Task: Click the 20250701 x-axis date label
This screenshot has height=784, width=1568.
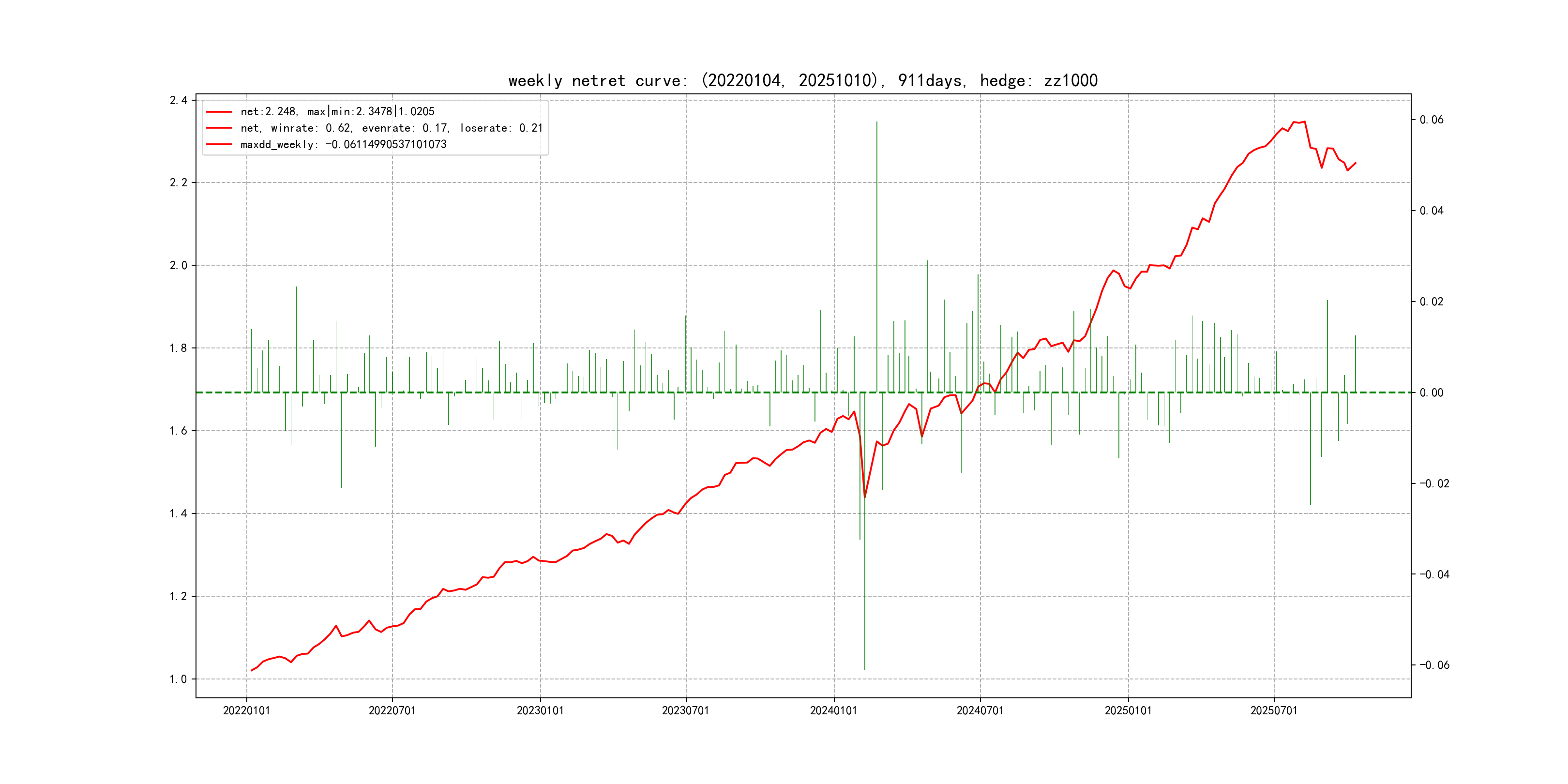Action: (x=1273, y=711)
